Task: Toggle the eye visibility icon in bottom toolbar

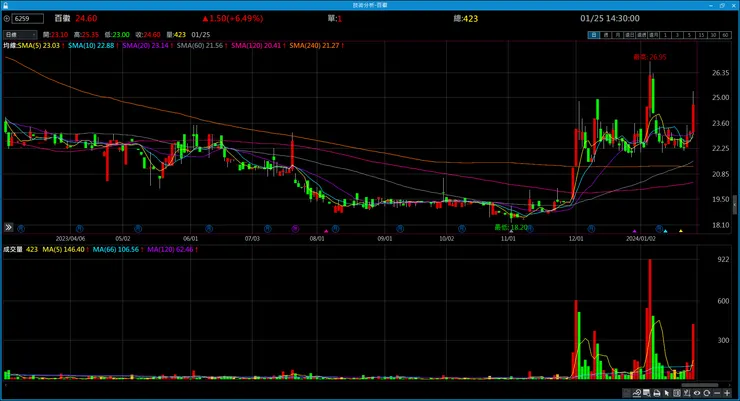Action: pyautogui.click(x=697, y=393)
